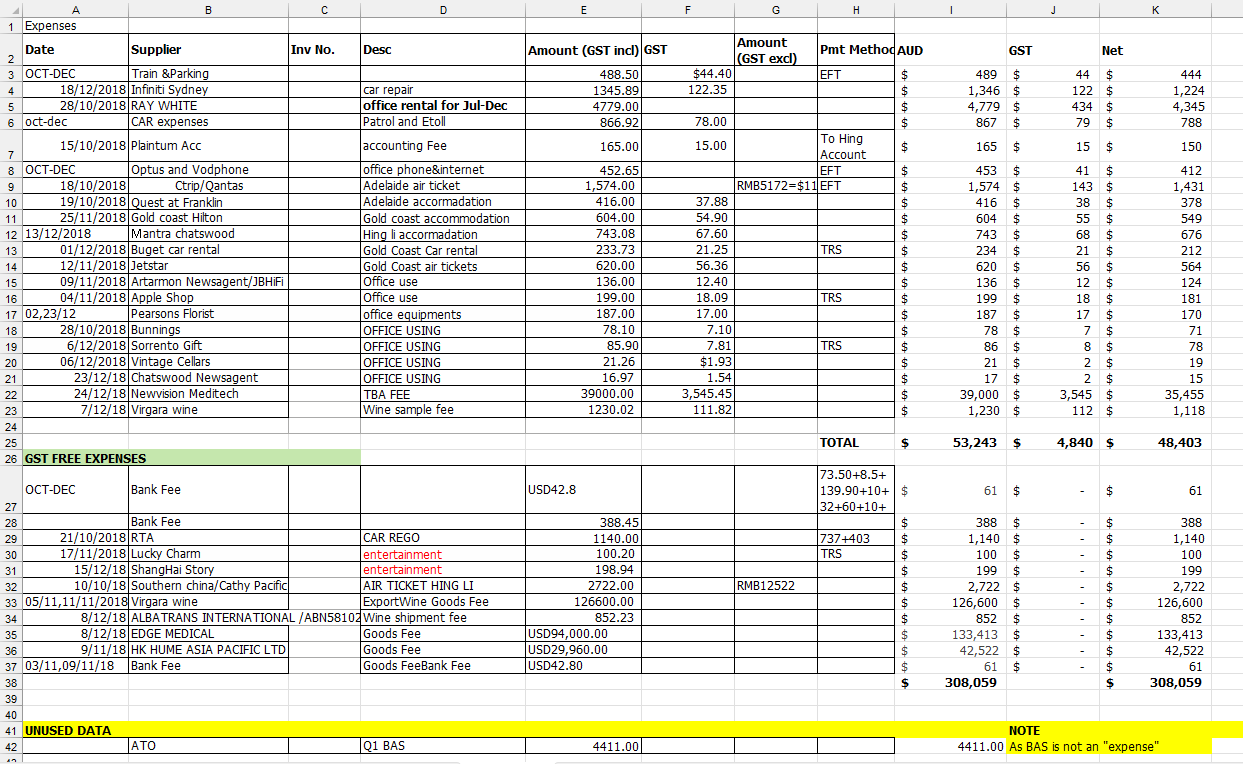Click the 'Expenses' title cell

click(75, 26)
